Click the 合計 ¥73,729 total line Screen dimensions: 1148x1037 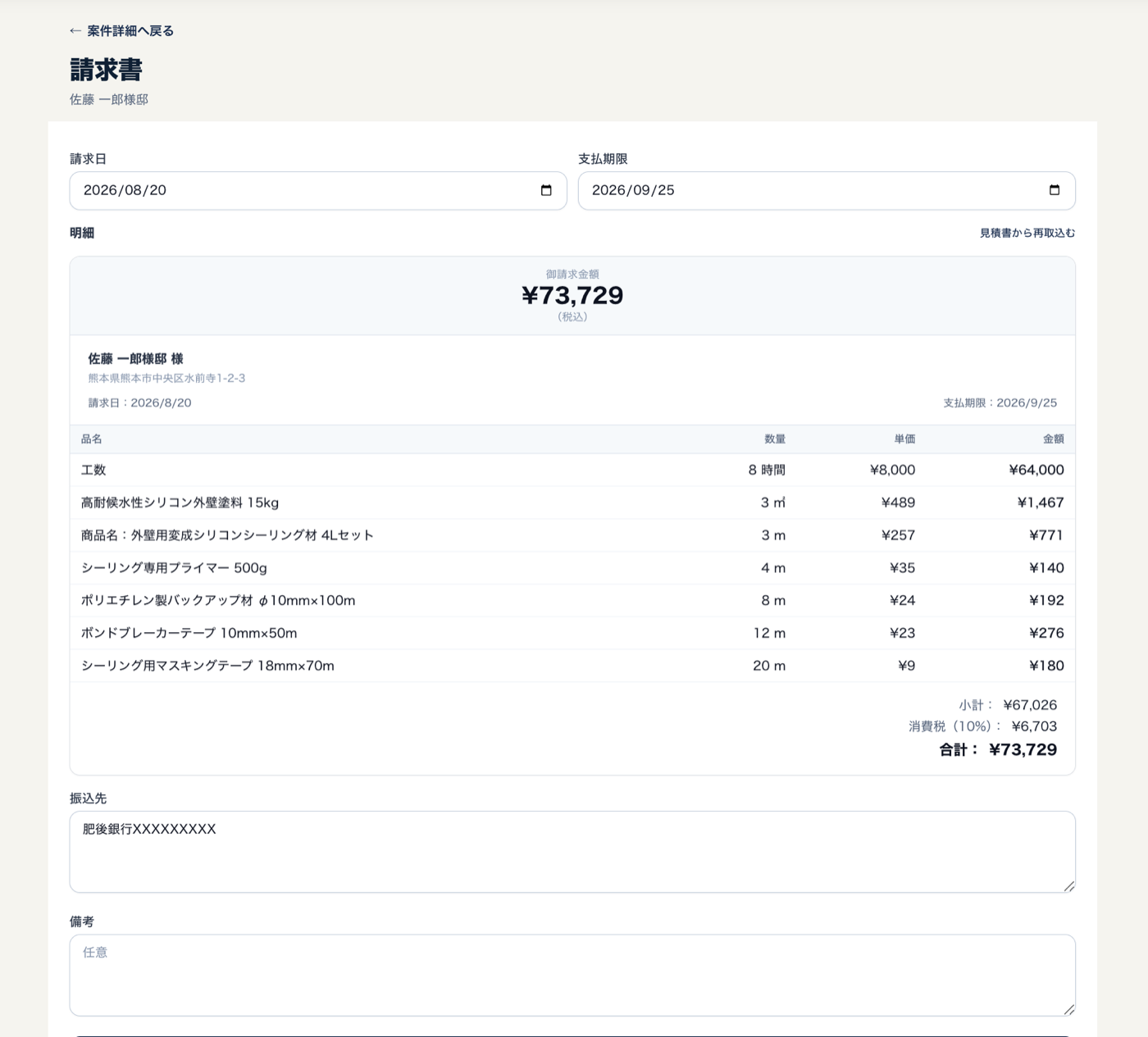click(998, 749)
